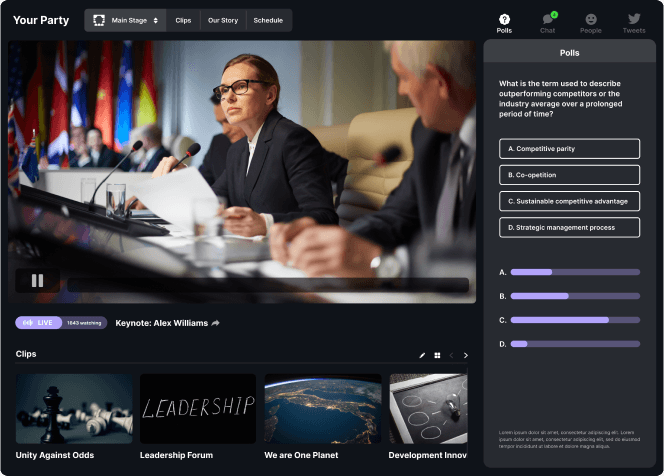Select answer A. Competitive parity
The width and height of the screenshot is (664, 476).
569,149
